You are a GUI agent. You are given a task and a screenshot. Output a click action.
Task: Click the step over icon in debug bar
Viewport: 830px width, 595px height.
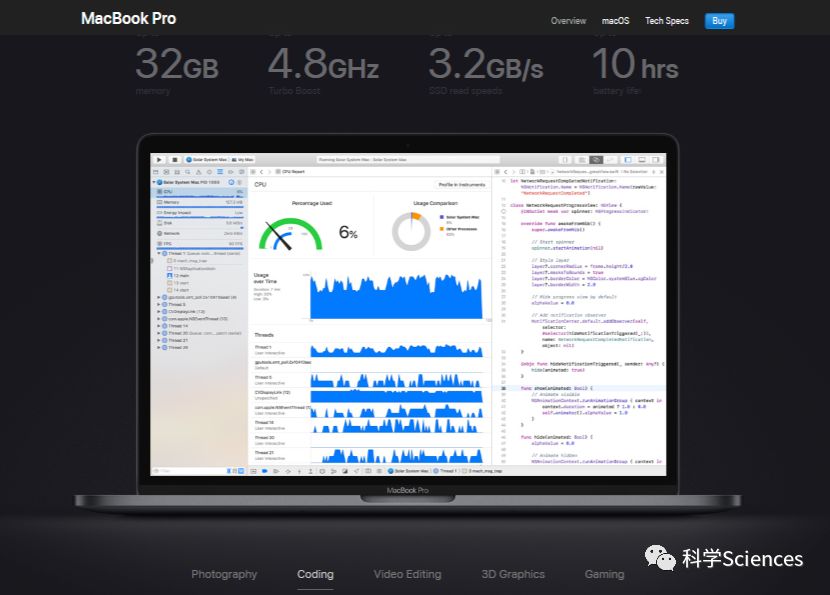pos(288,471)
